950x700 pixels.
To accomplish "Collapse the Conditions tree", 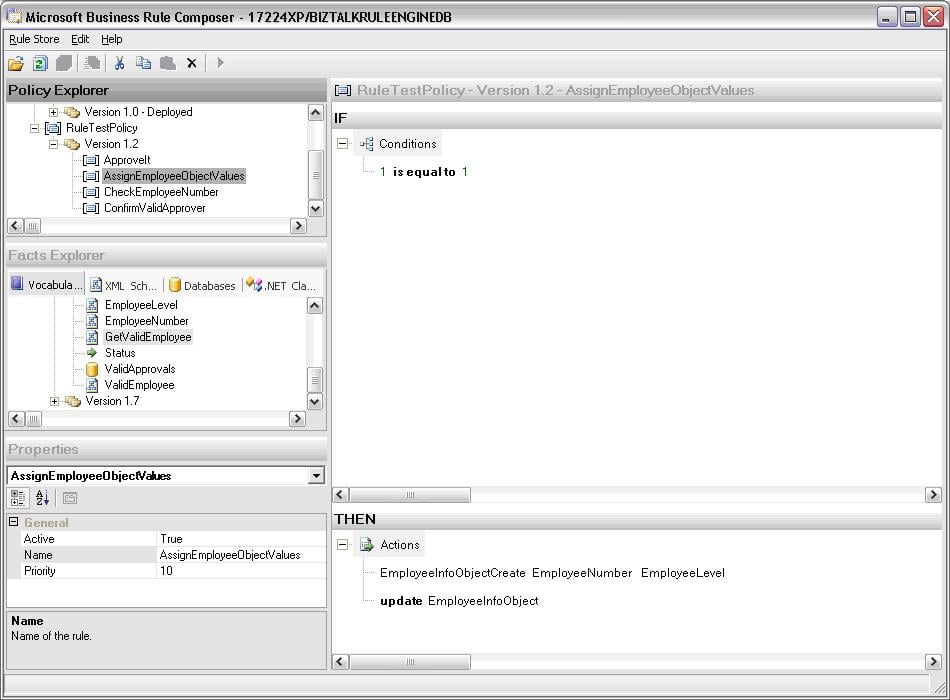I will [x=343, y=144].
